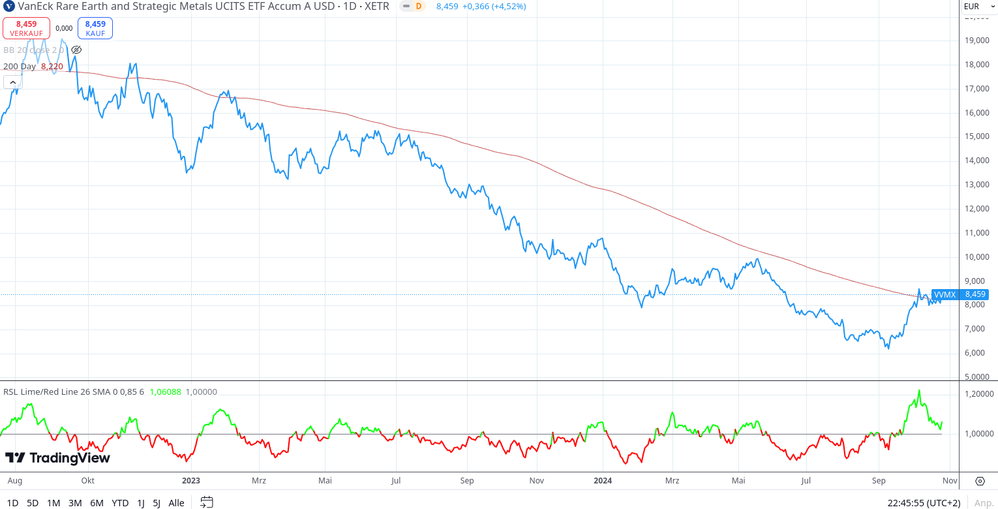Select the 5D time range
The width and height of the screenshot is (998, 509).
click(32, 503)
